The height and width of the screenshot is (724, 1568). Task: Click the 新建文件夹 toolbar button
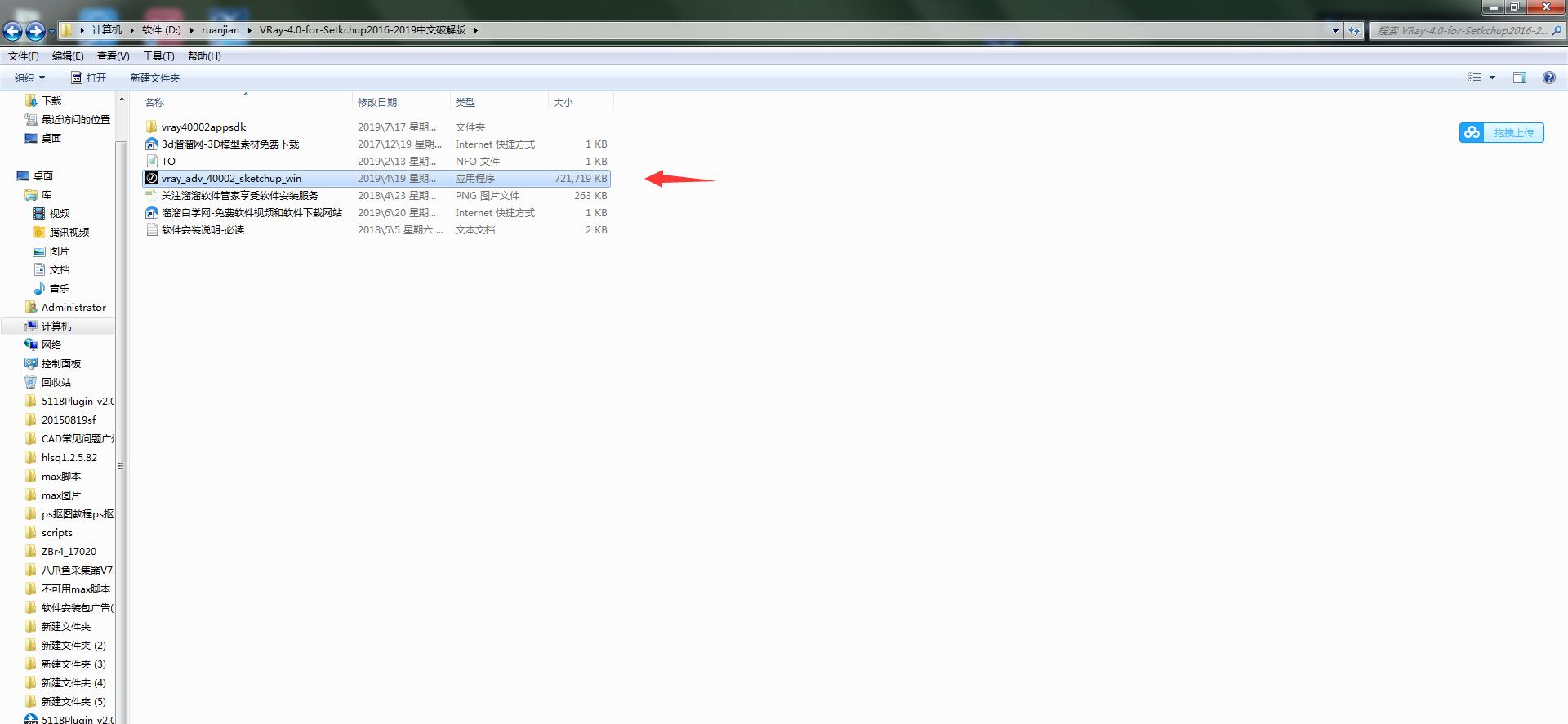pos(154,78)
